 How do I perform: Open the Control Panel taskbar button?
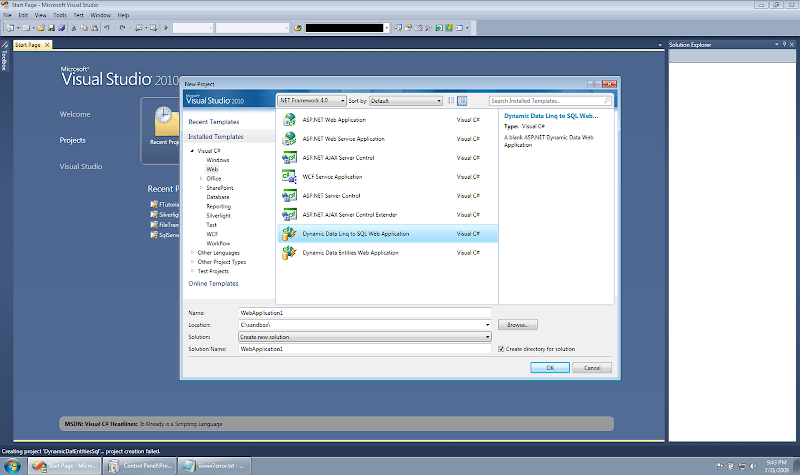(x=140, y=466)
